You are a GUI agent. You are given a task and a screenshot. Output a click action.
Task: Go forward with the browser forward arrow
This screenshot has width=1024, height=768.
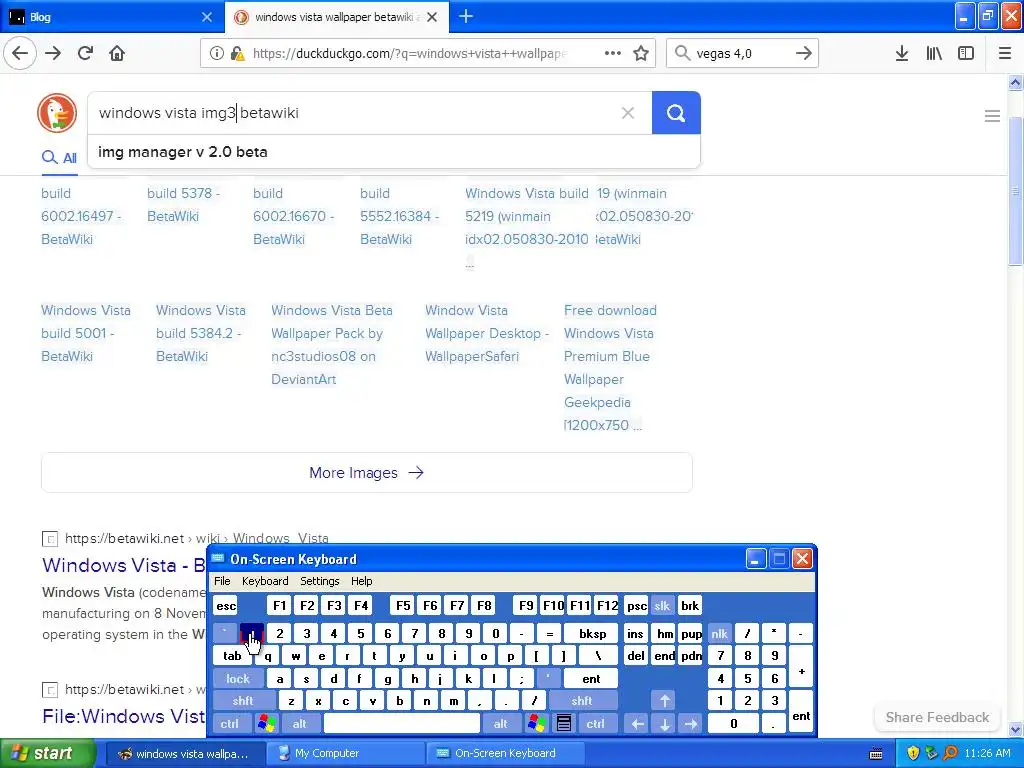click(53, 53)
